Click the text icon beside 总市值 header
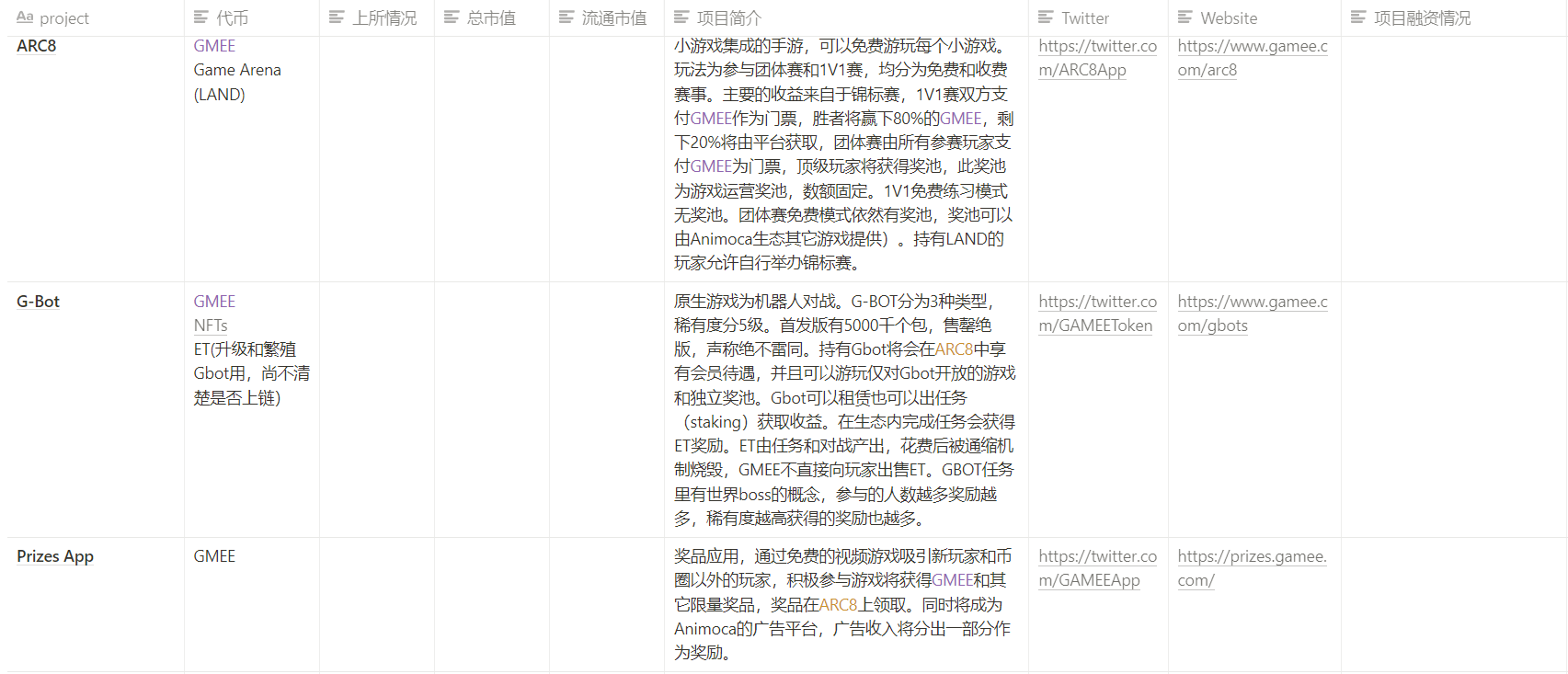Viewport: 1568px width, 674px height. point(451,17)
